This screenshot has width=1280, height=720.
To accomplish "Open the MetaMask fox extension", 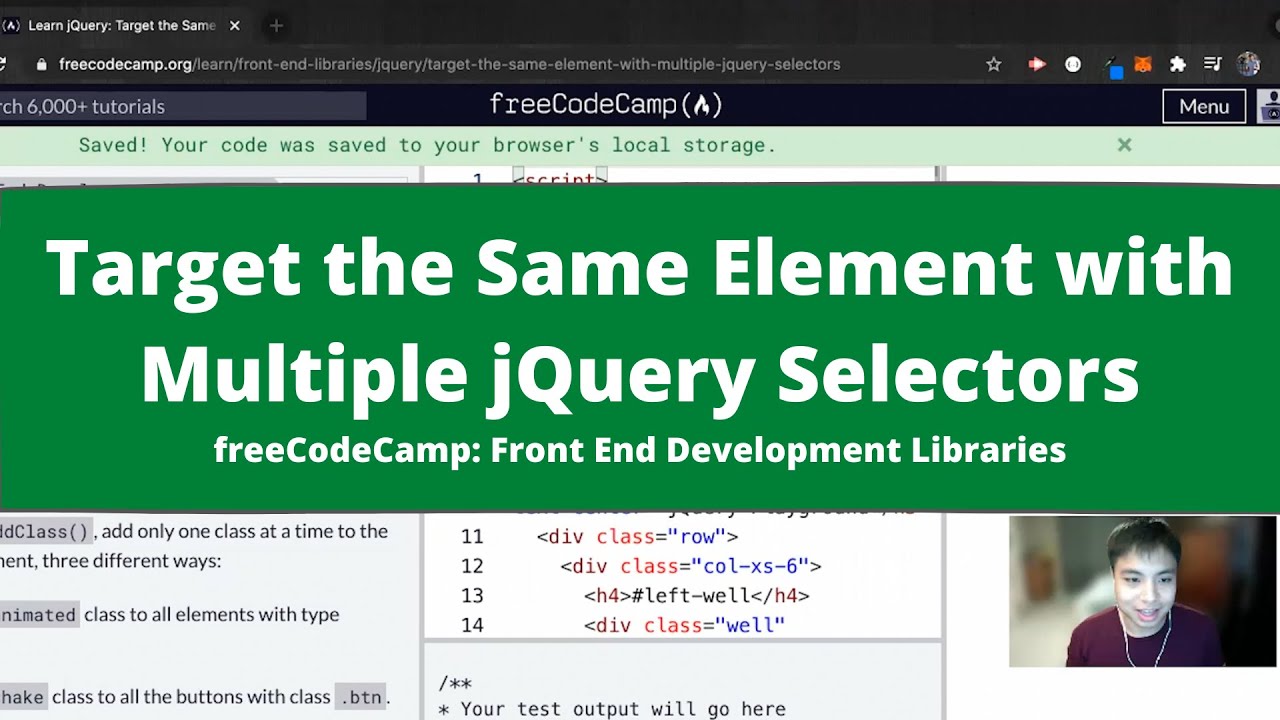I will (x=1143, y=64).
